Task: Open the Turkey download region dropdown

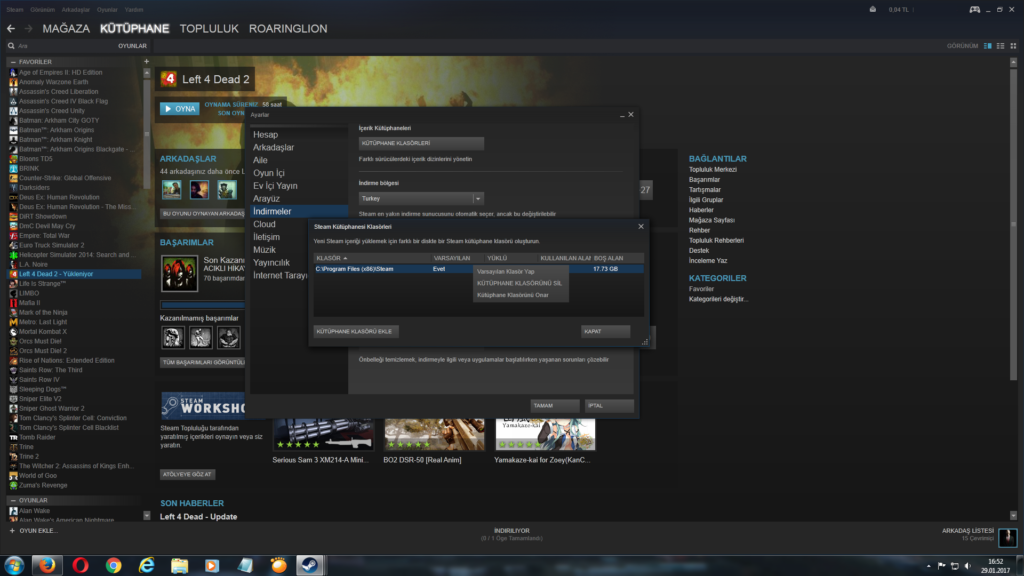Action: (421, 199)
